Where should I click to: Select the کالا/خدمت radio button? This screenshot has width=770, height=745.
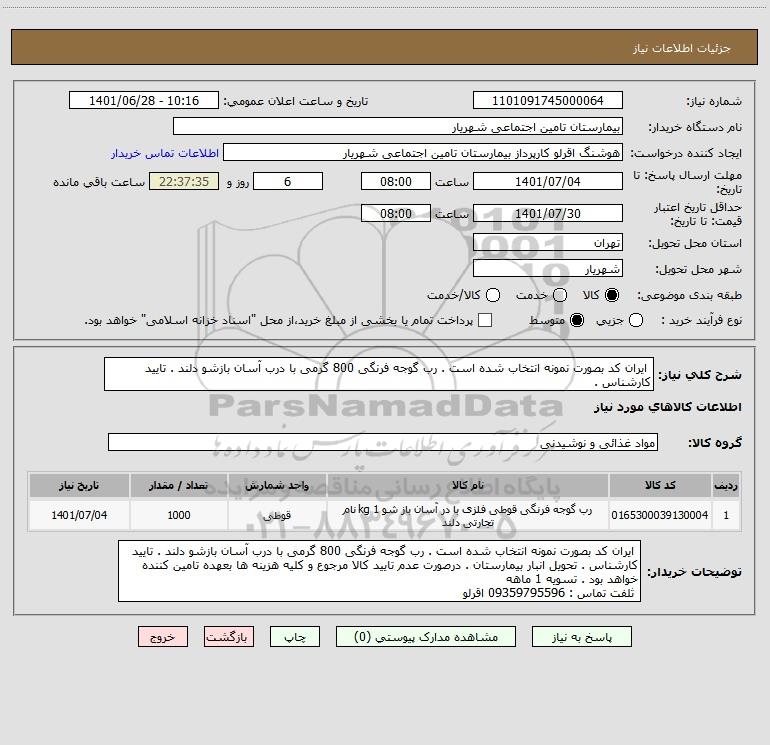point(493,295)
